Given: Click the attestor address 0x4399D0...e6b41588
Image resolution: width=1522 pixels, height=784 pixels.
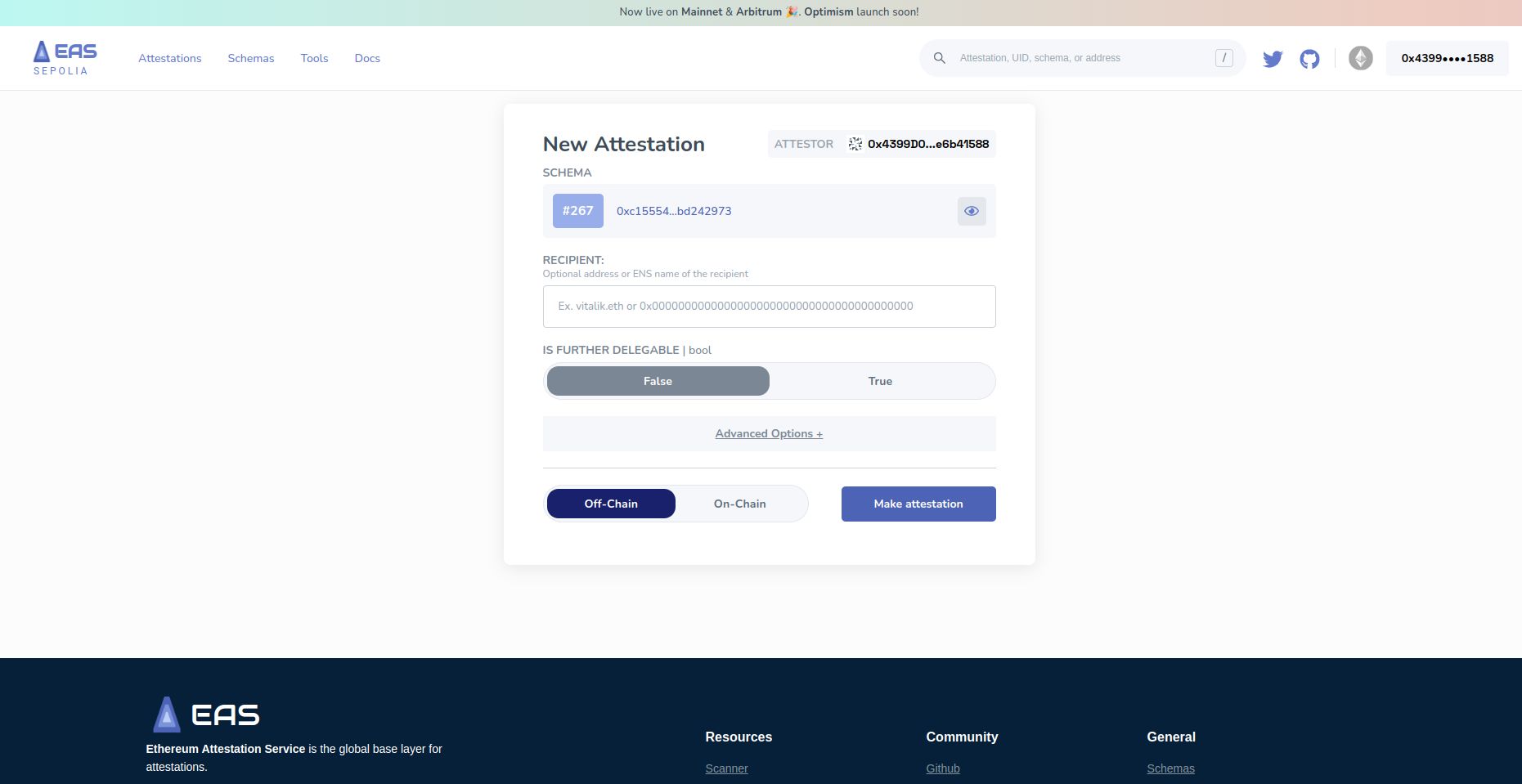Looking at the screenshot, I should pos(928,144).
